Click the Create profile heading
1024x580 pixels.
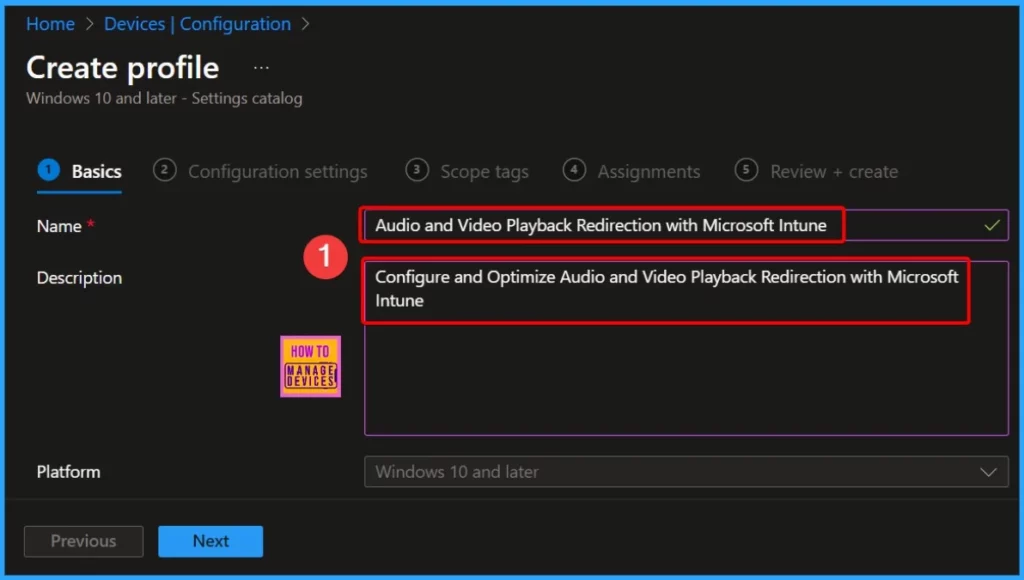point(123,68)
